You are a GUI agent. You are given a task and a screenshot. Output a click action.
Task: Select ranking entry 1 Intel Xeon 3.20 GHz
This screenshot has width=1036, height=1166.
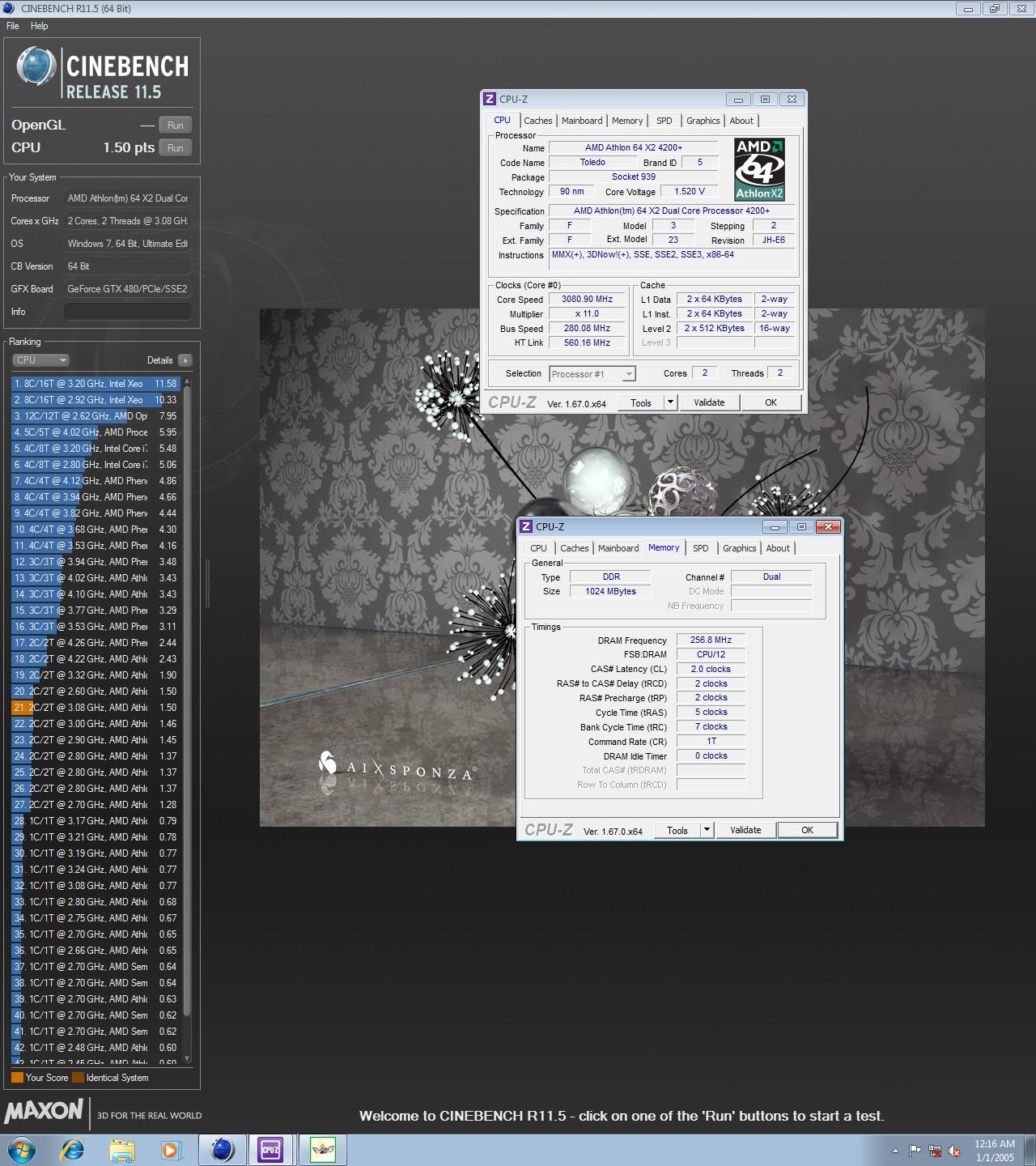click(96, 384)
